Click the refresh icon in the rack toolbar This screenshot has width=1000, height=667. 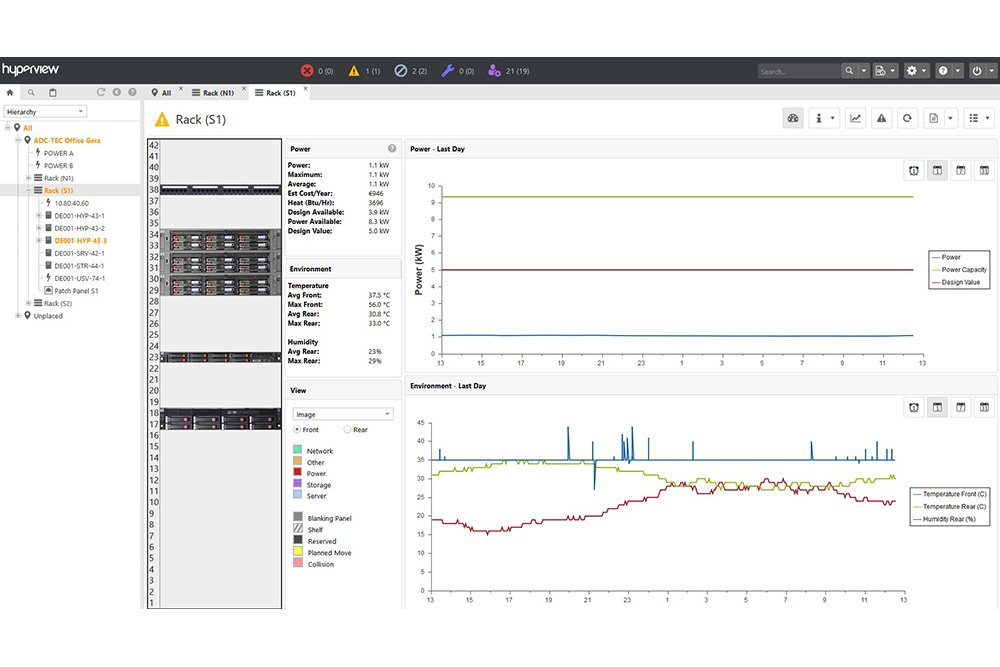[x=907, y=118]
